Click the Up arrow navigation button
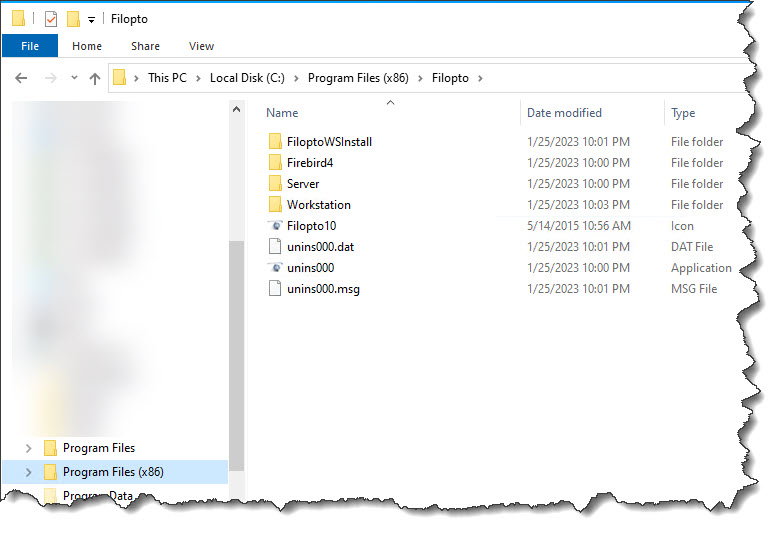Viewport: 784px width, 537px height. (x=95, y=78)
